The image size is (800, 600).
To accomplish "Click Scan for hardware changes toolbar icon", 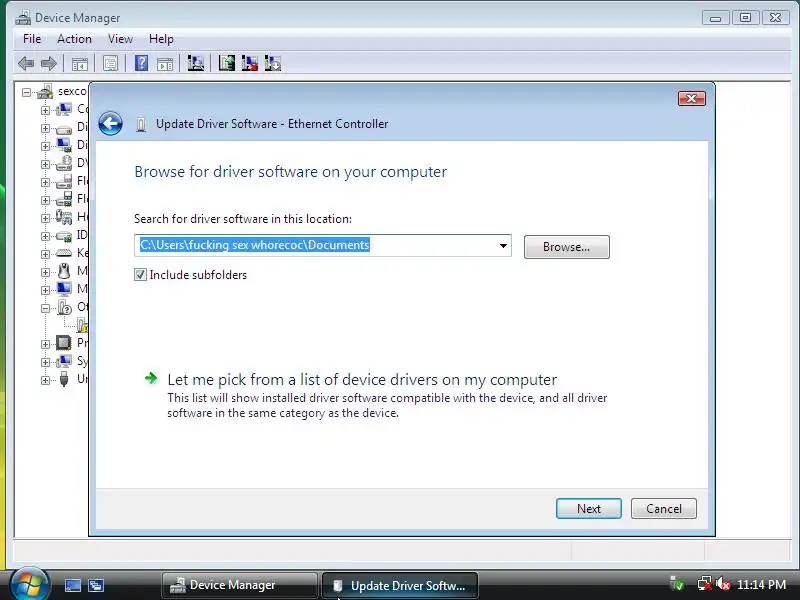I will [195, 63].
